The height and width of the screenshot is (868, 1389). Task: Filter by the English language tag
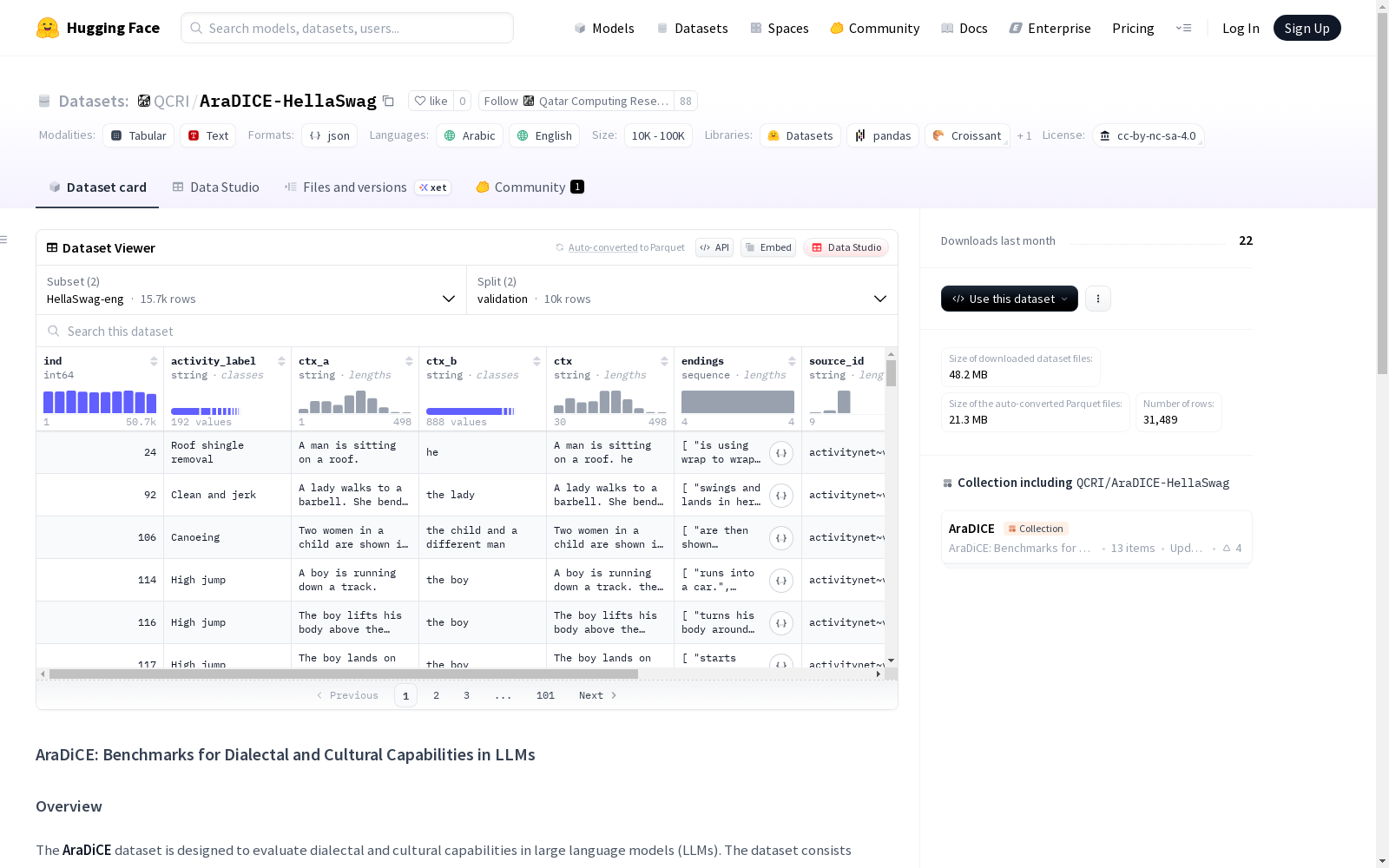544,135
